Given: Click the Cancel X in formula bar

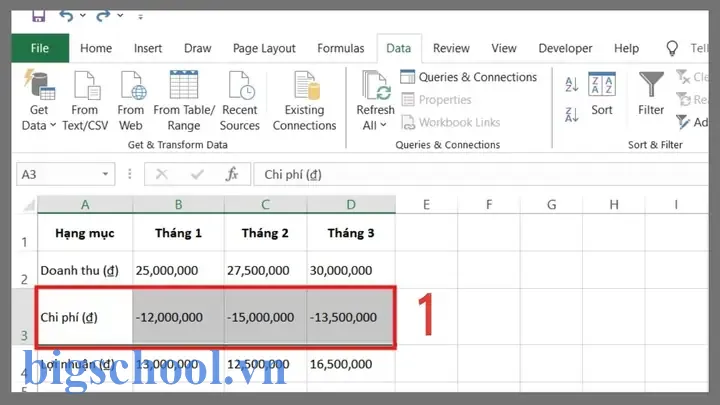Looking at the screenshot, I should 162,174.
